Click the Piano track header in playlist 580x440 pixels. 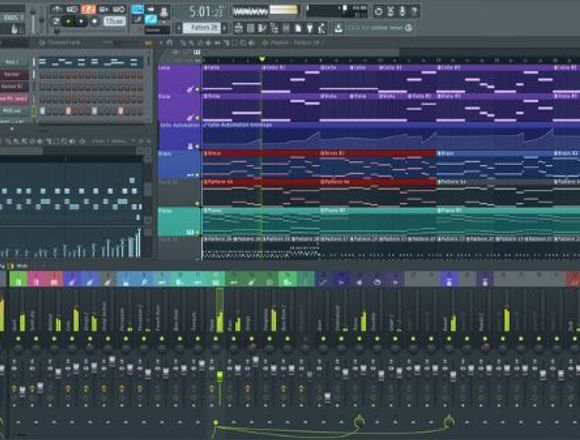click(x=179, y=222)
